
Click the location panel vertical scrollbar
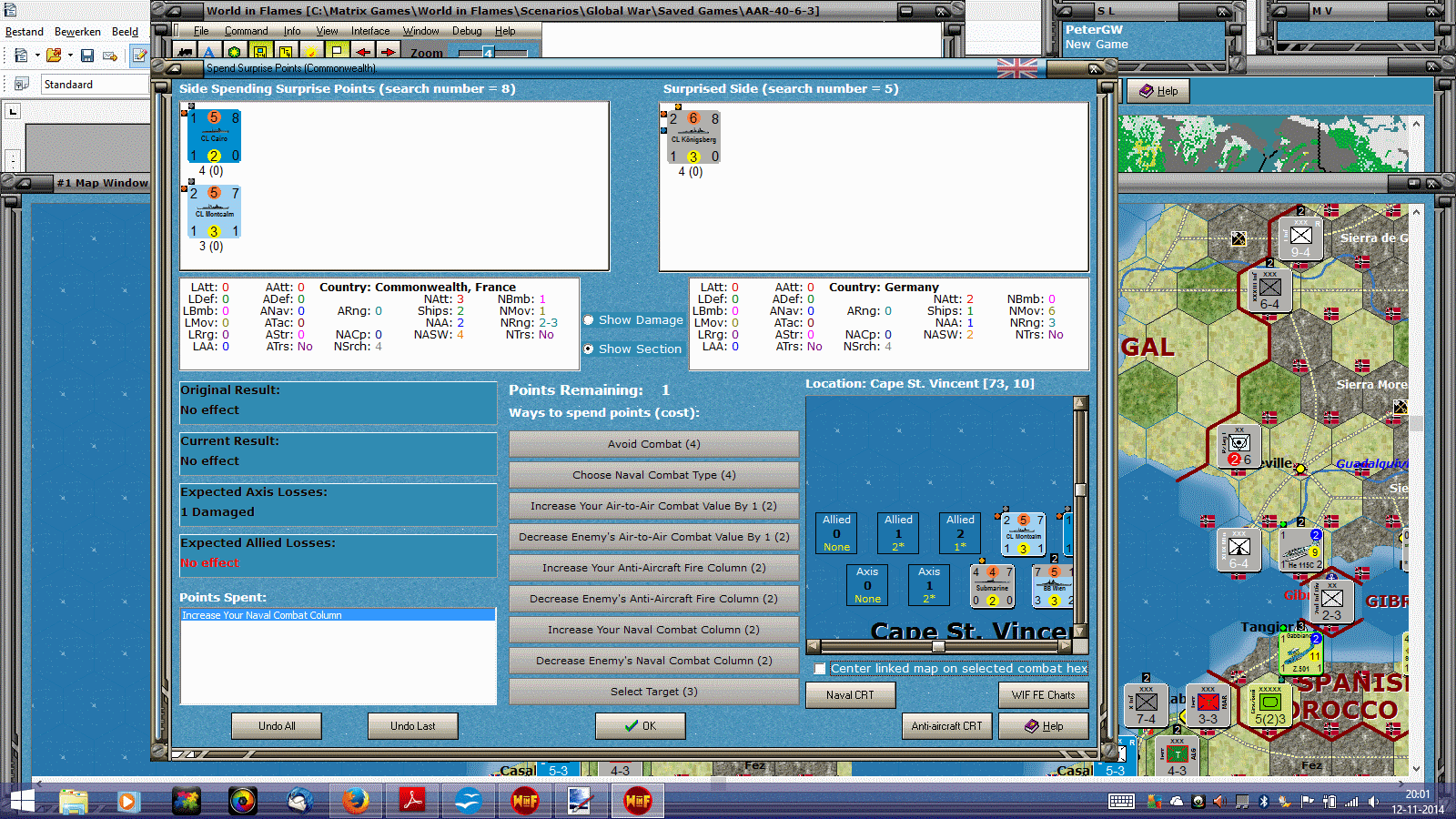pyautogui.click(x=1080, y=517)
